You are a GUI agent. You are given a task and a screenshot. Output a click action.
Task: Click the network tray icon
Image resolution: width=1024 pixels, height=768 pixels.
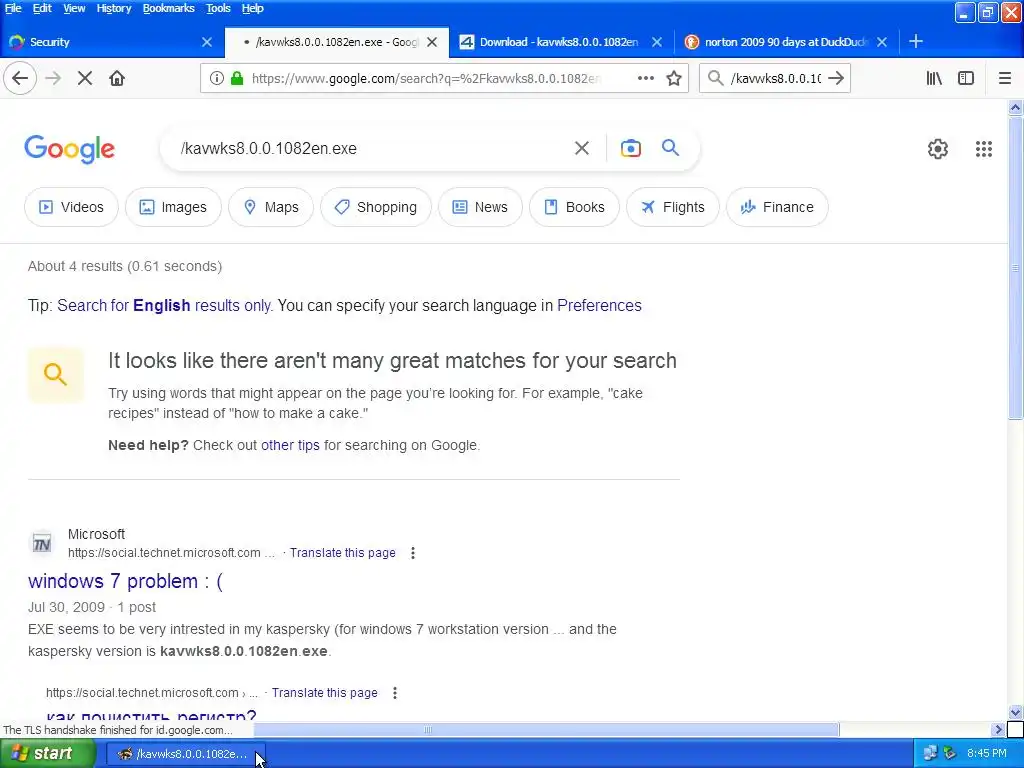coord(930,754)
